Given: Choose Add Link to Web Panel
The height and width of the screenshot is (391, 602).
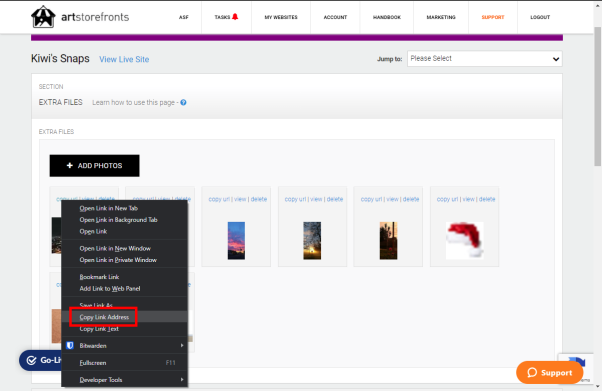Looking at the screenshot, I should (124, 288).
